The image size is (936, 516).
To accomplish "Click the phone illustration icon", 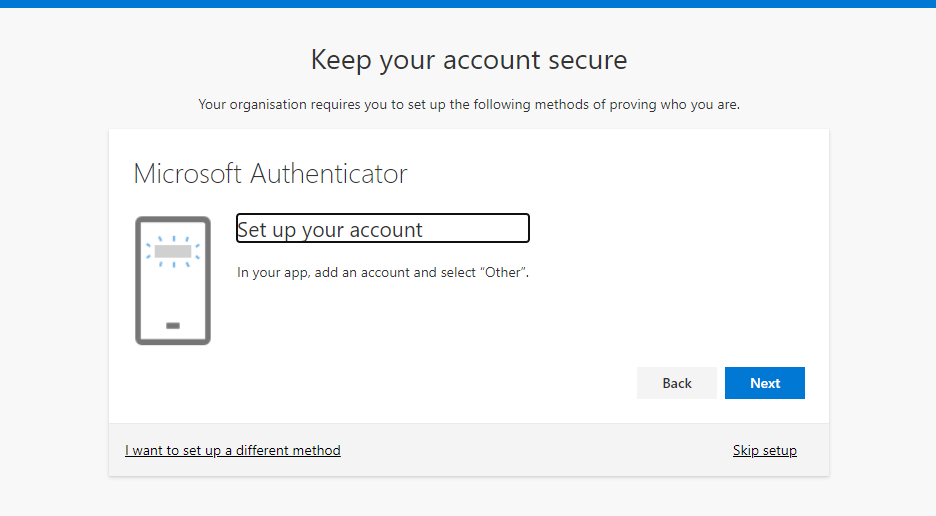I will pos(173,280).
